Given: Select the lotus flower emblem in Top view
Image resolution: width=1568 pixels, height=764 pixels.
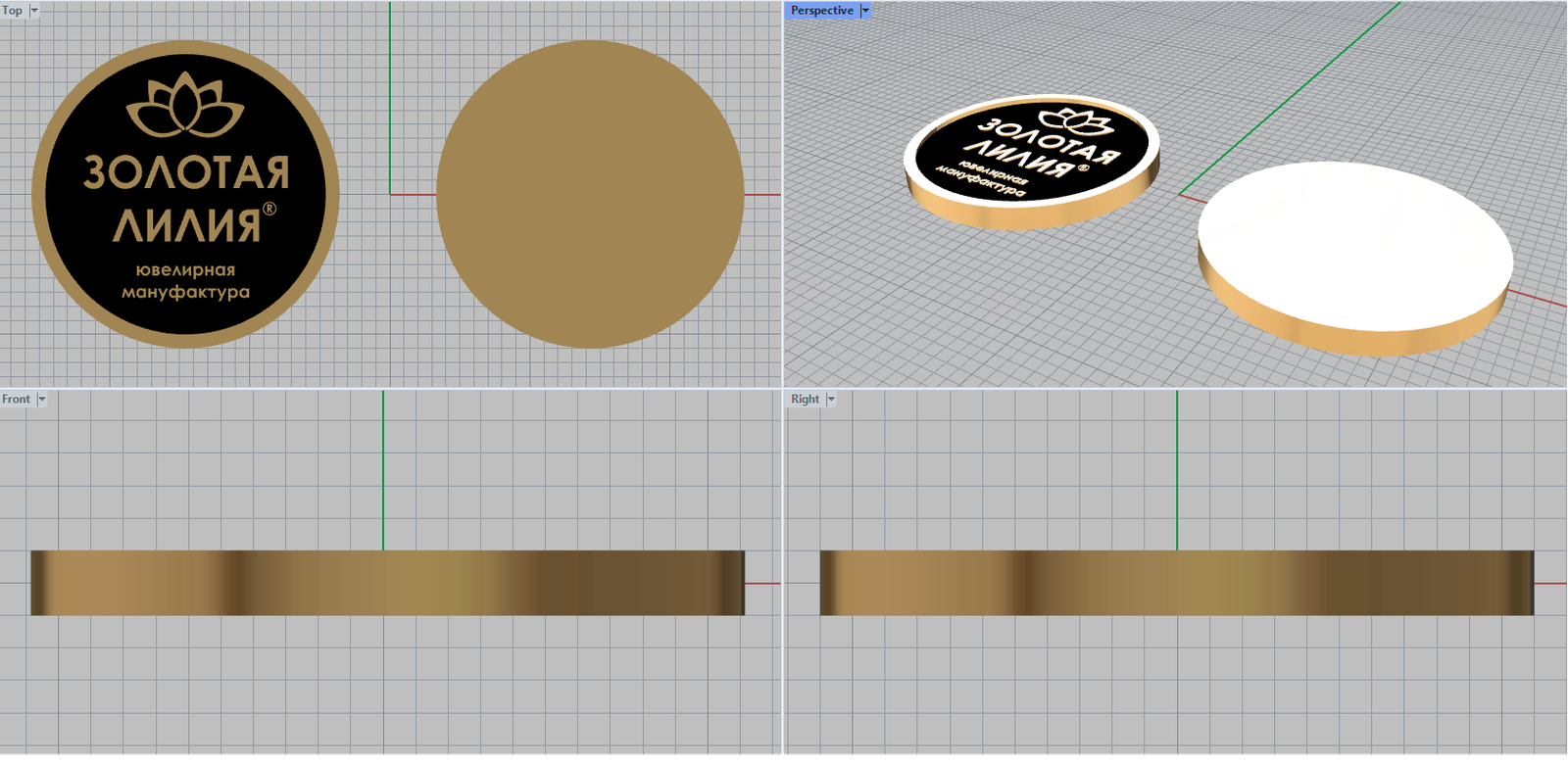Looking at the screenshot, I should (185, 107).
